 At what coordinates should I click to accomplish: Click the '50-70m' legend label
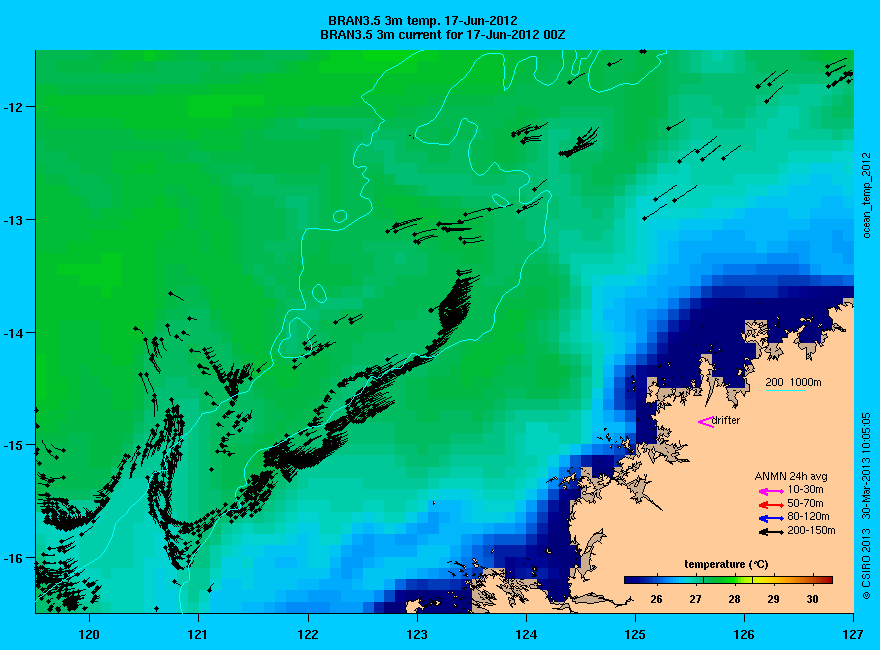805,503
